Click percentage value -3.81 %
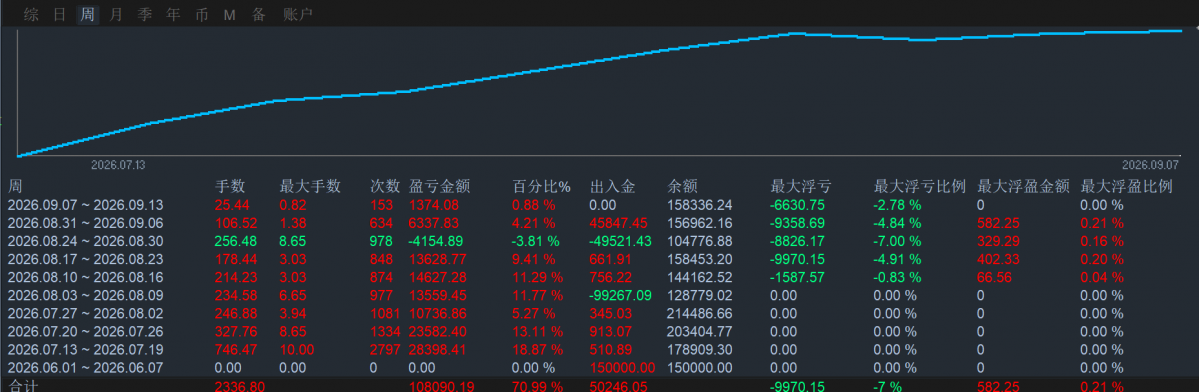This screenshot has height=392, width=1199. (535, 241)
